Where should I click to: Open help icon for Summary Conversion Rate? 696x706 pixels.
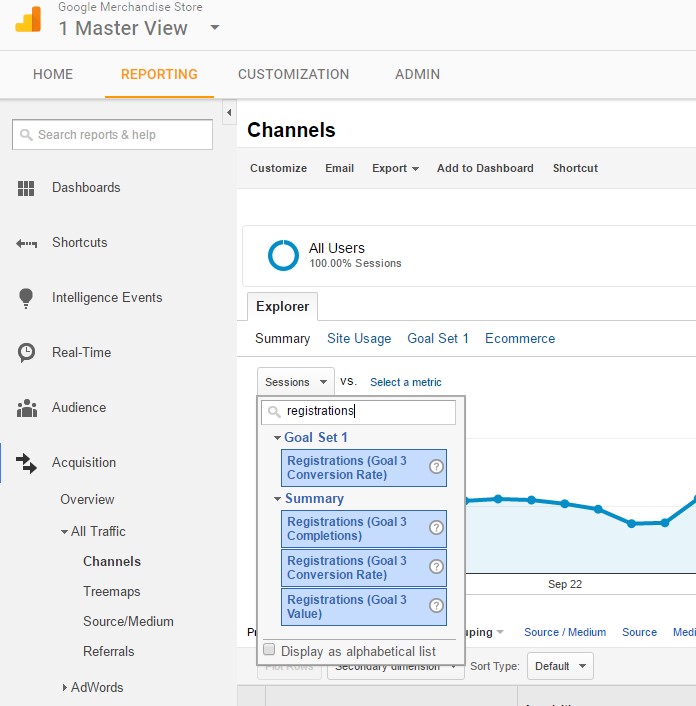coord(436,566)
